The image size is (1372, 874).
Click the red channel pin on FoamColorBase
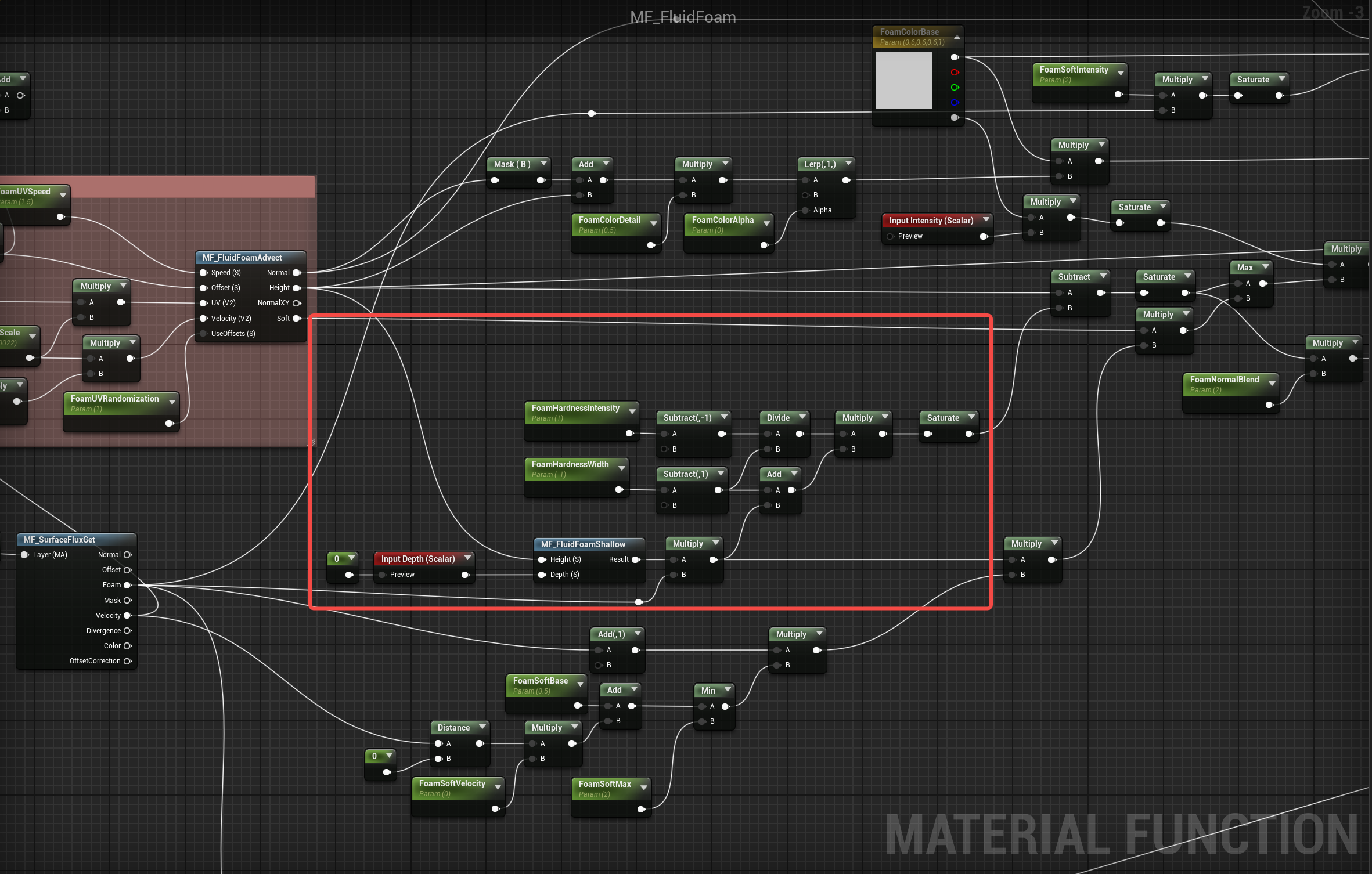tap(955, 73)
